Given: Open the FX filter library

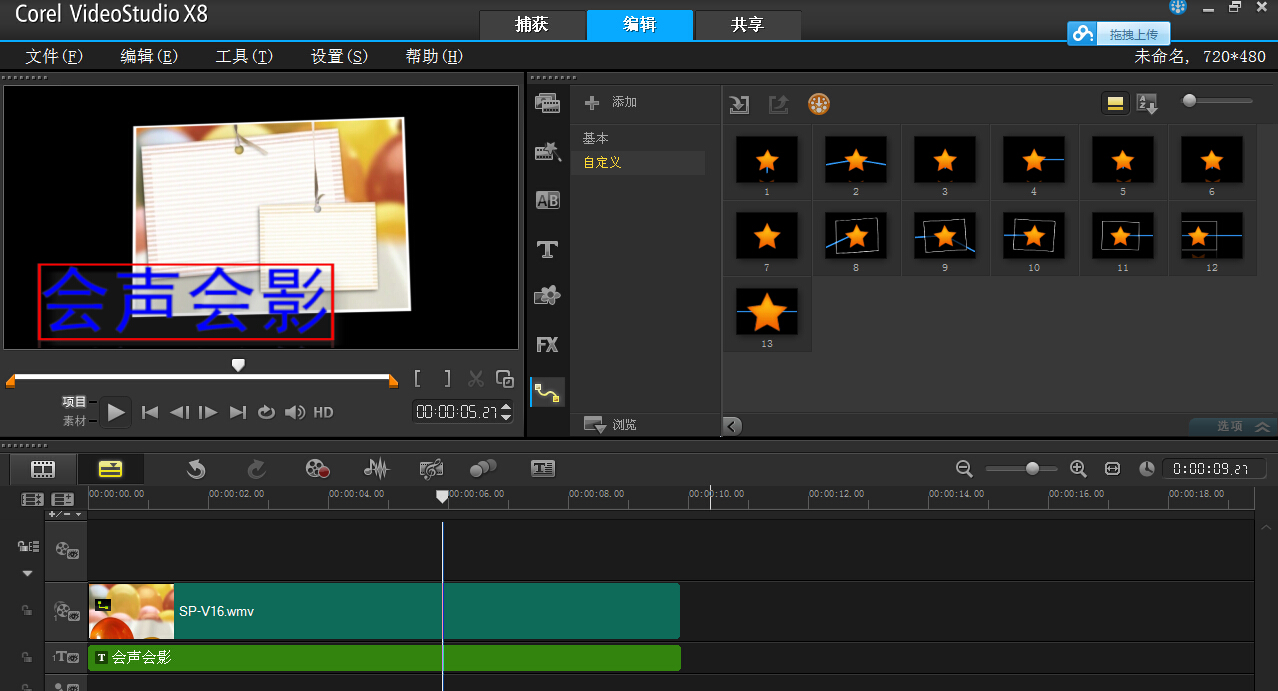Looking at the screenshot, I should tap(547, 345).
